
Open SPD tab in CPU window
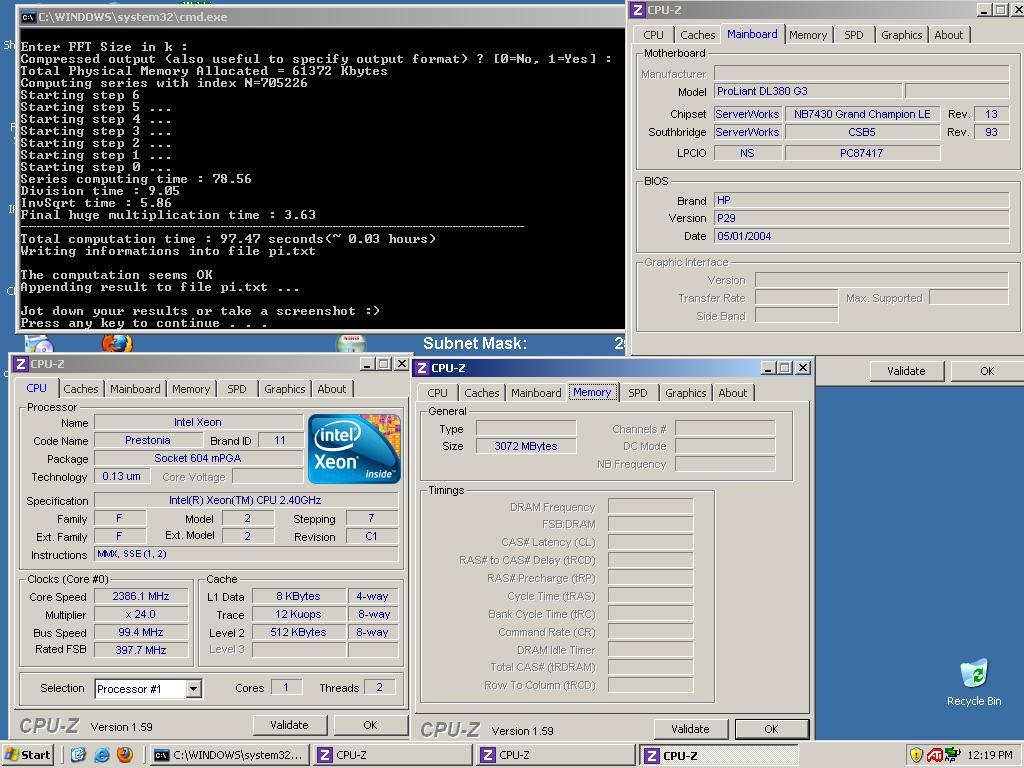point(236,389)
